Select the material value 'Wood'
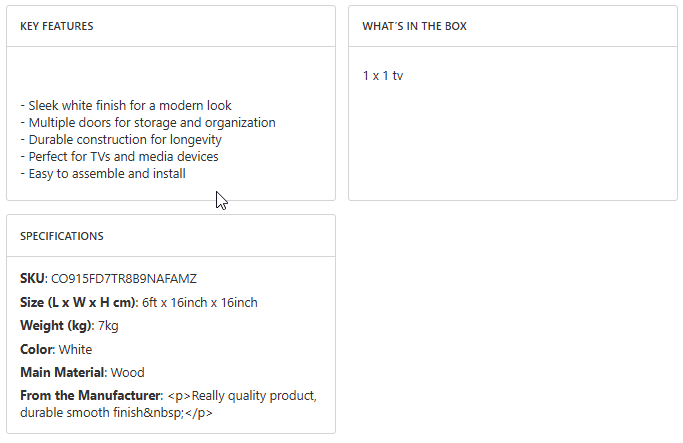The height and width of the screenshot is (443, 683). click(x=127, y=373)
